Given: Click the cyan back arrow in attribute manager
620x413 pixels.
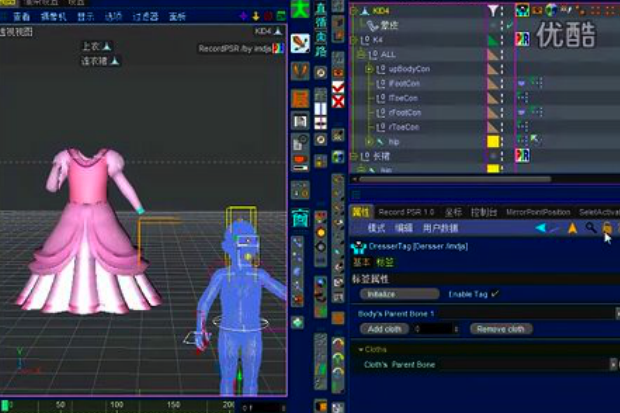Looking at the screenshot, I should (x=541, y=227).
